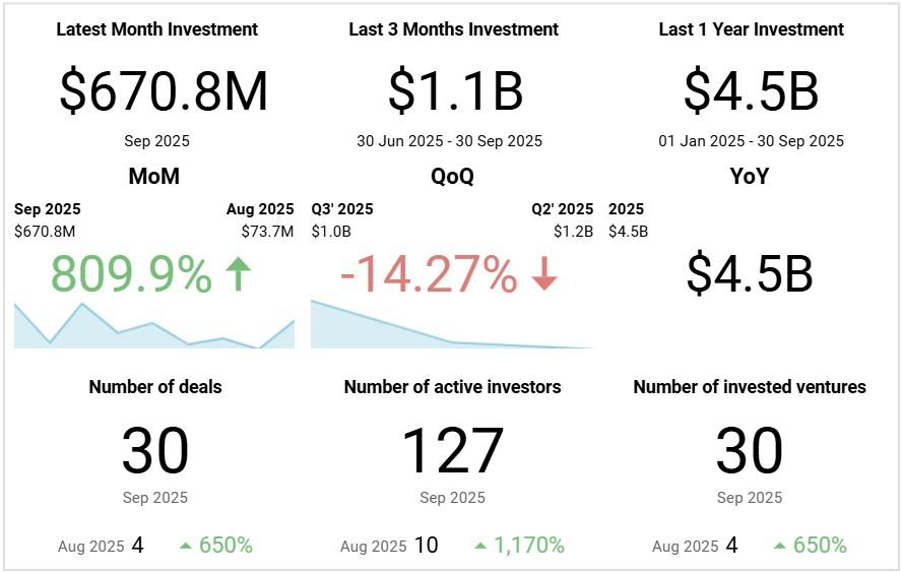The width and height of the screenshot is (902, 572).
Task: Click green triangle beside 1,170%
Action: [480, 545]
